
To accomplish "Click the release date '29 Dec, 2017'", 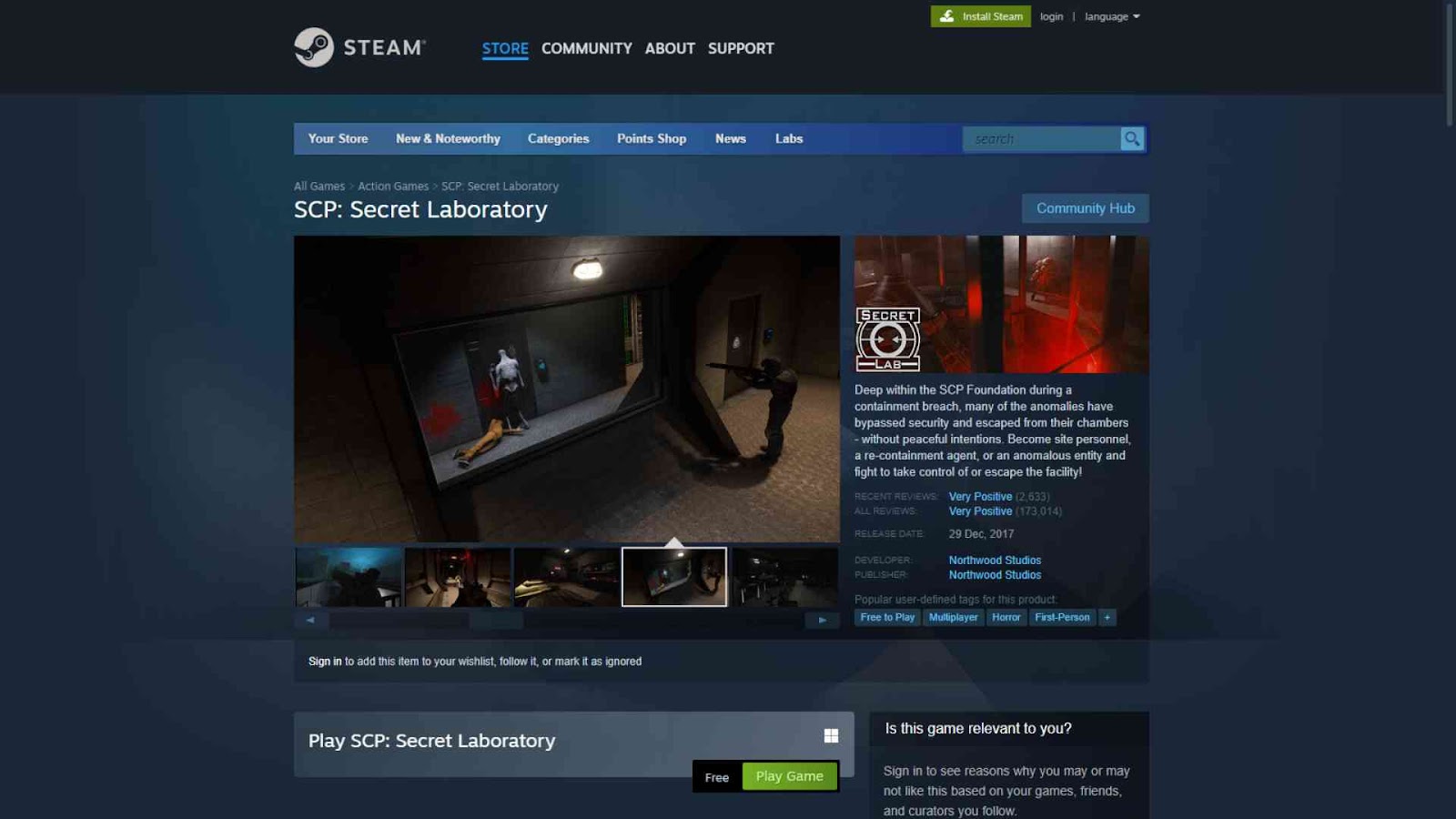I will (981, 534).
